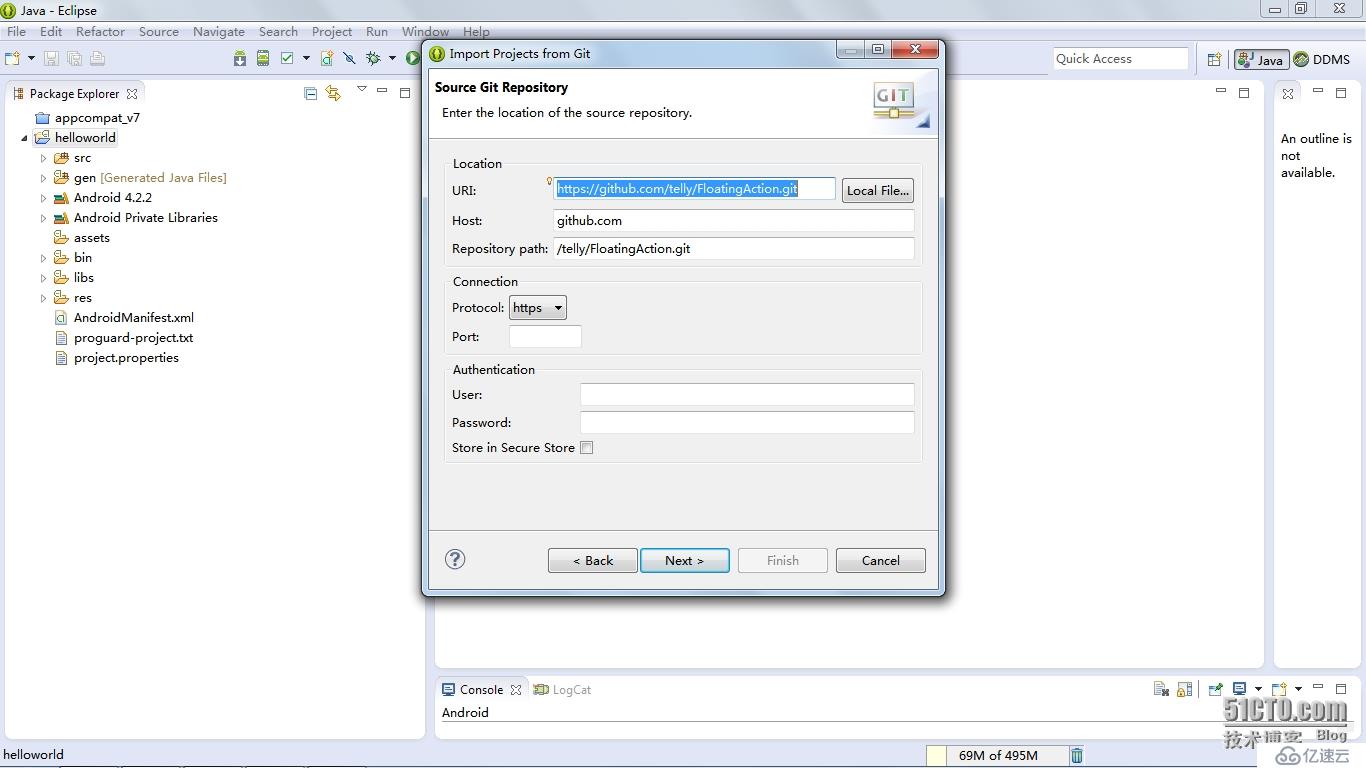Open the File menu
The width and height of the screenshot is (1366, 768).
(17, 31)
